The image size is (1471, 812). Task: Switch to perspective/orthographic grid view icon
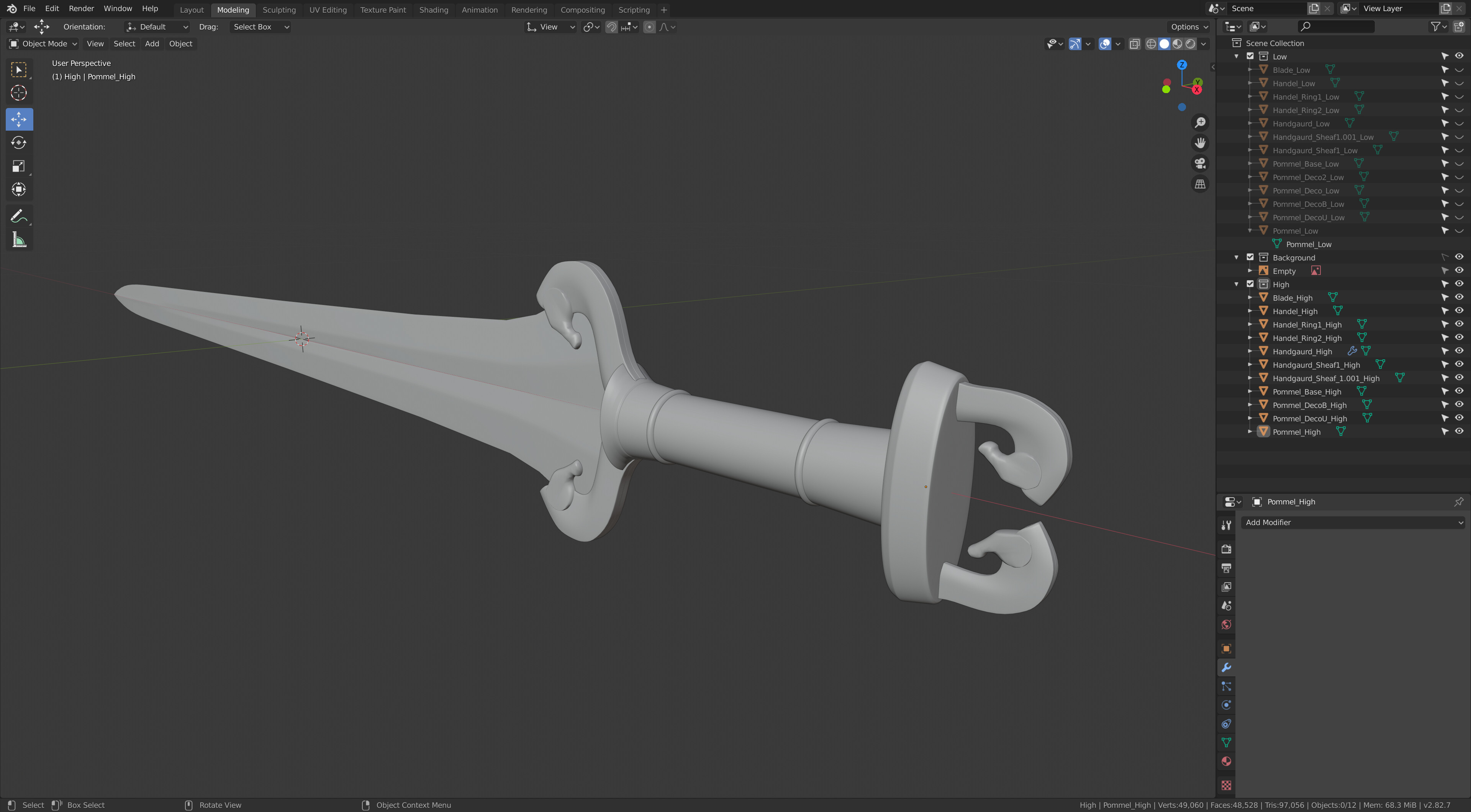(1200, 184)
